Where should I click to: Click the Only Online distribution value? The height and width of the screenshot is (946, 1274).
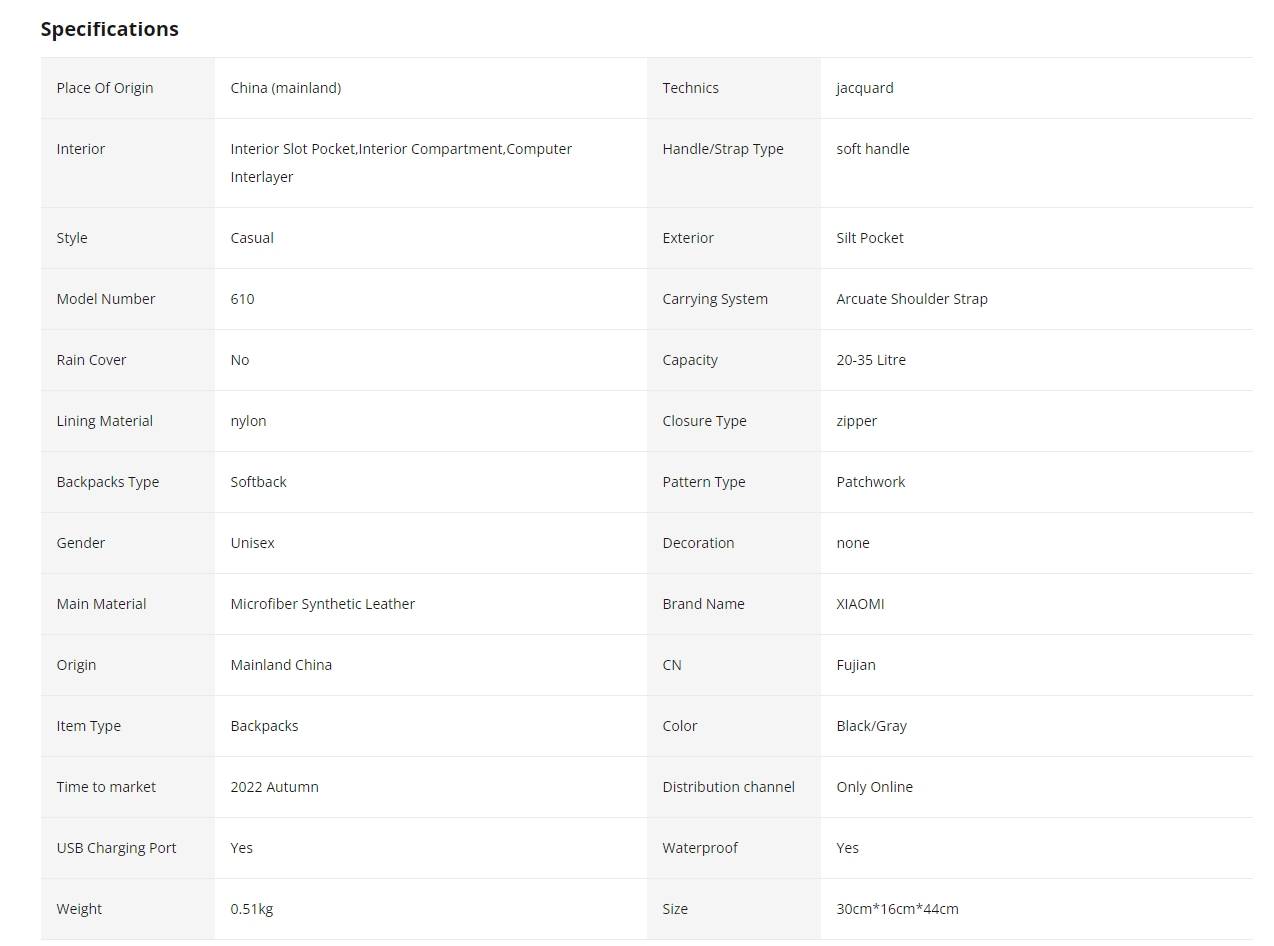coord(875,787)
